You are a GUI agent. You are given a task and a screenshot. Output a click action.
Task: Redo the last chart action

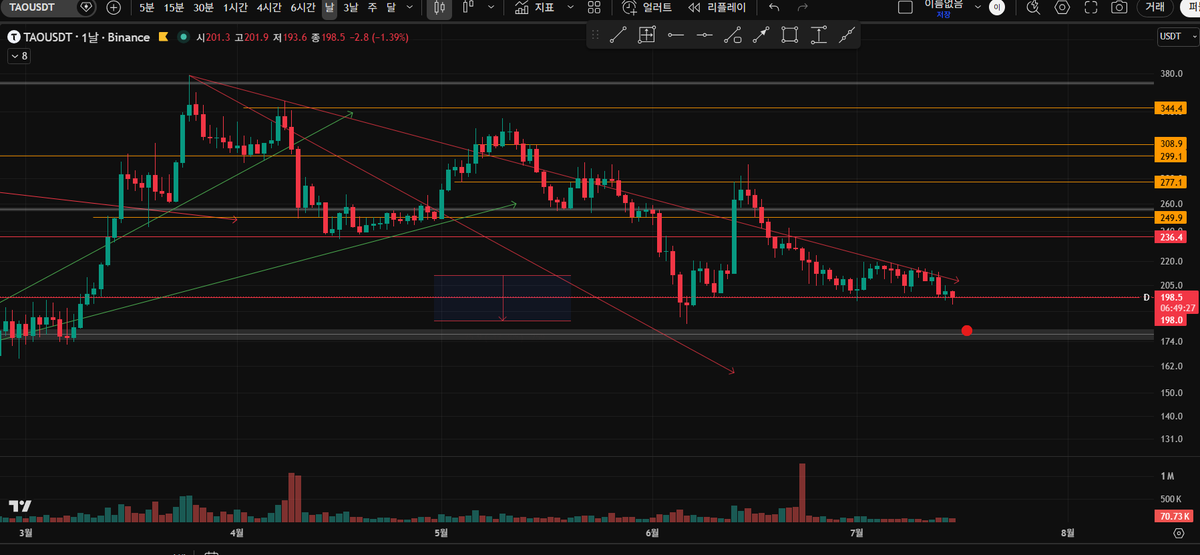801,7
